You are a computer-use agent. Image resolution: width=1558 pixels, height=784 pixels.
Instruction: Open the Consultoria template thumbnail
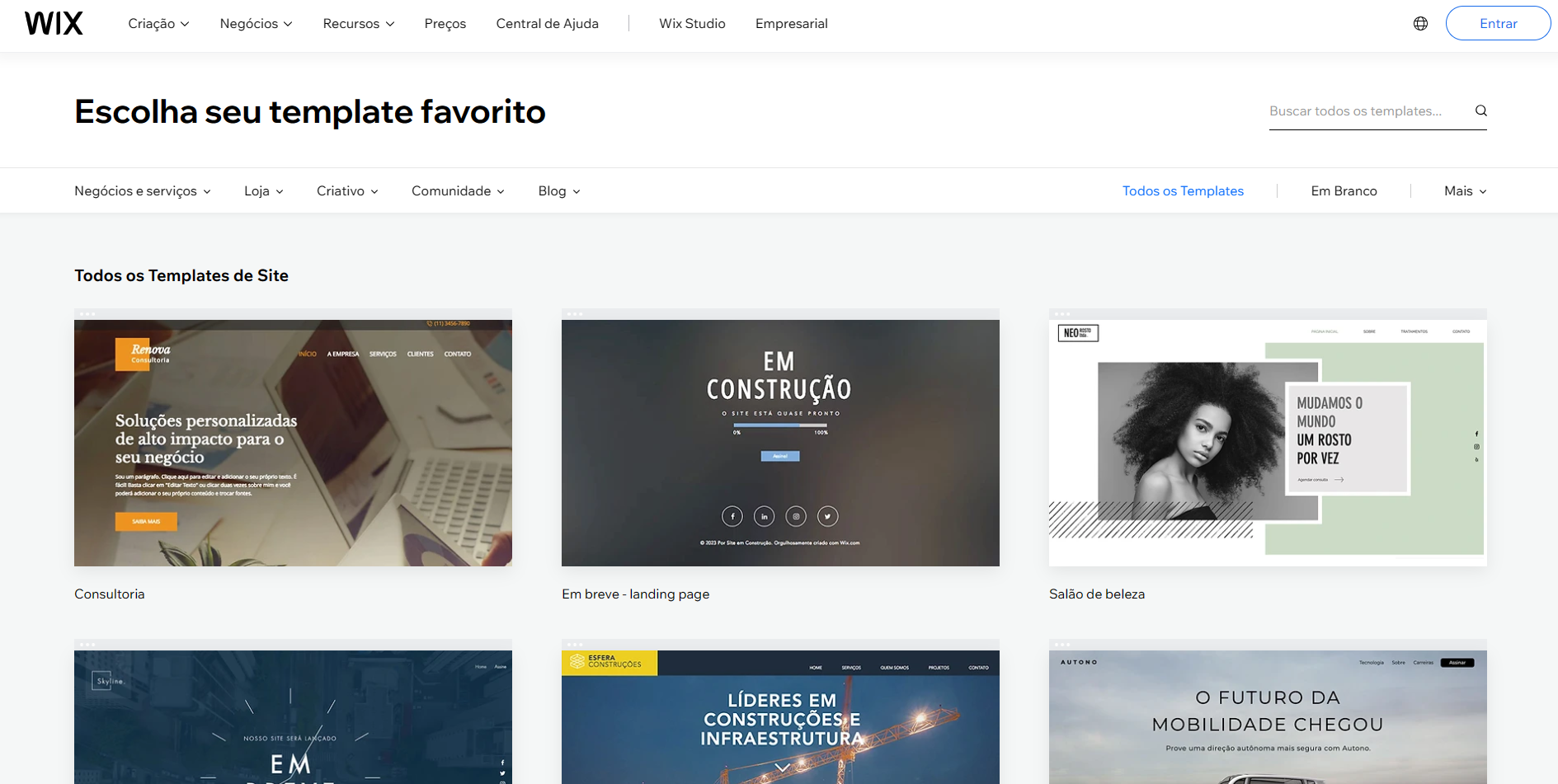click(x=293, y=438)
